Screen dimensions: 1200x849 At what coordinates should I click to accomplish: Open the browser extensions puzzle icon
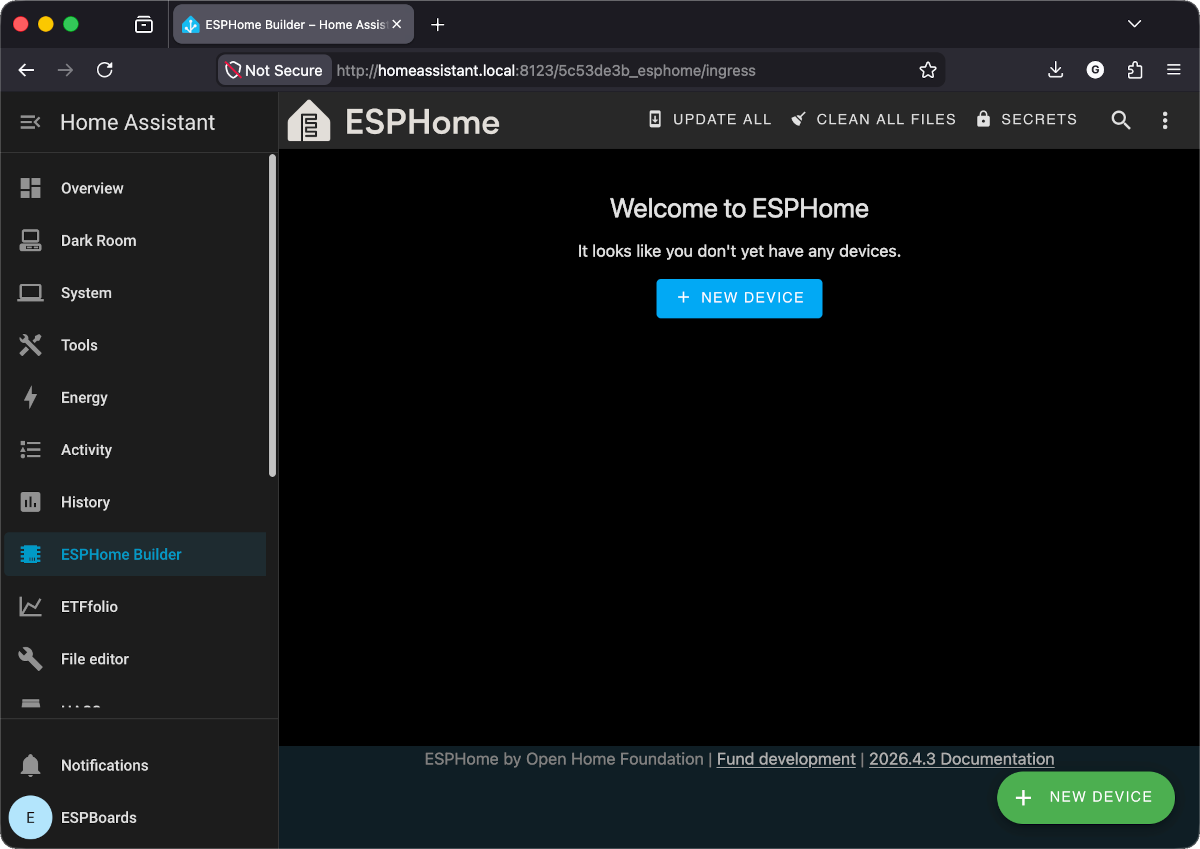(1135, 70)
